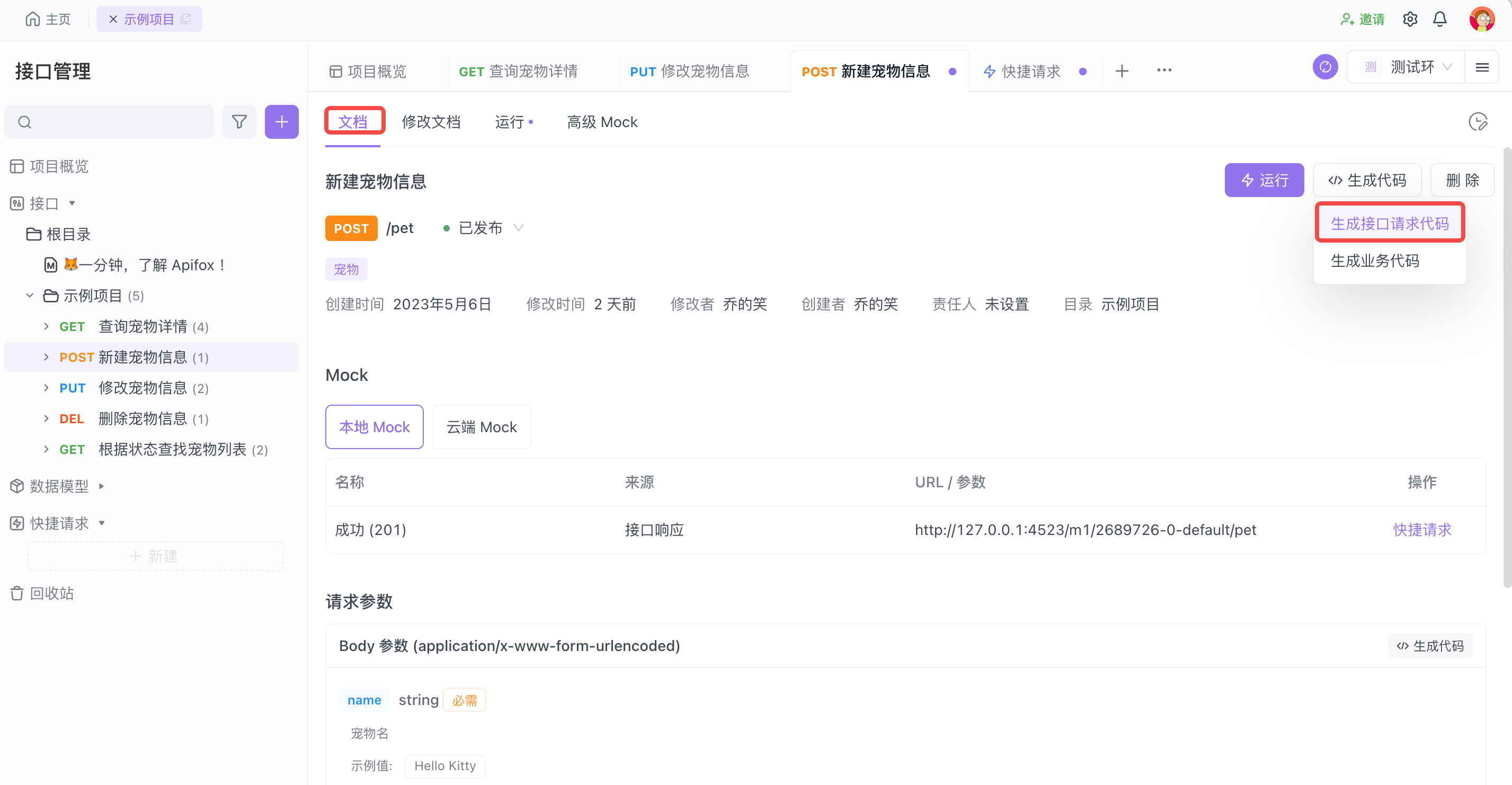Click the history clock icon at right
Screen dimensions: 1512x785
(x=1478, y=122)
